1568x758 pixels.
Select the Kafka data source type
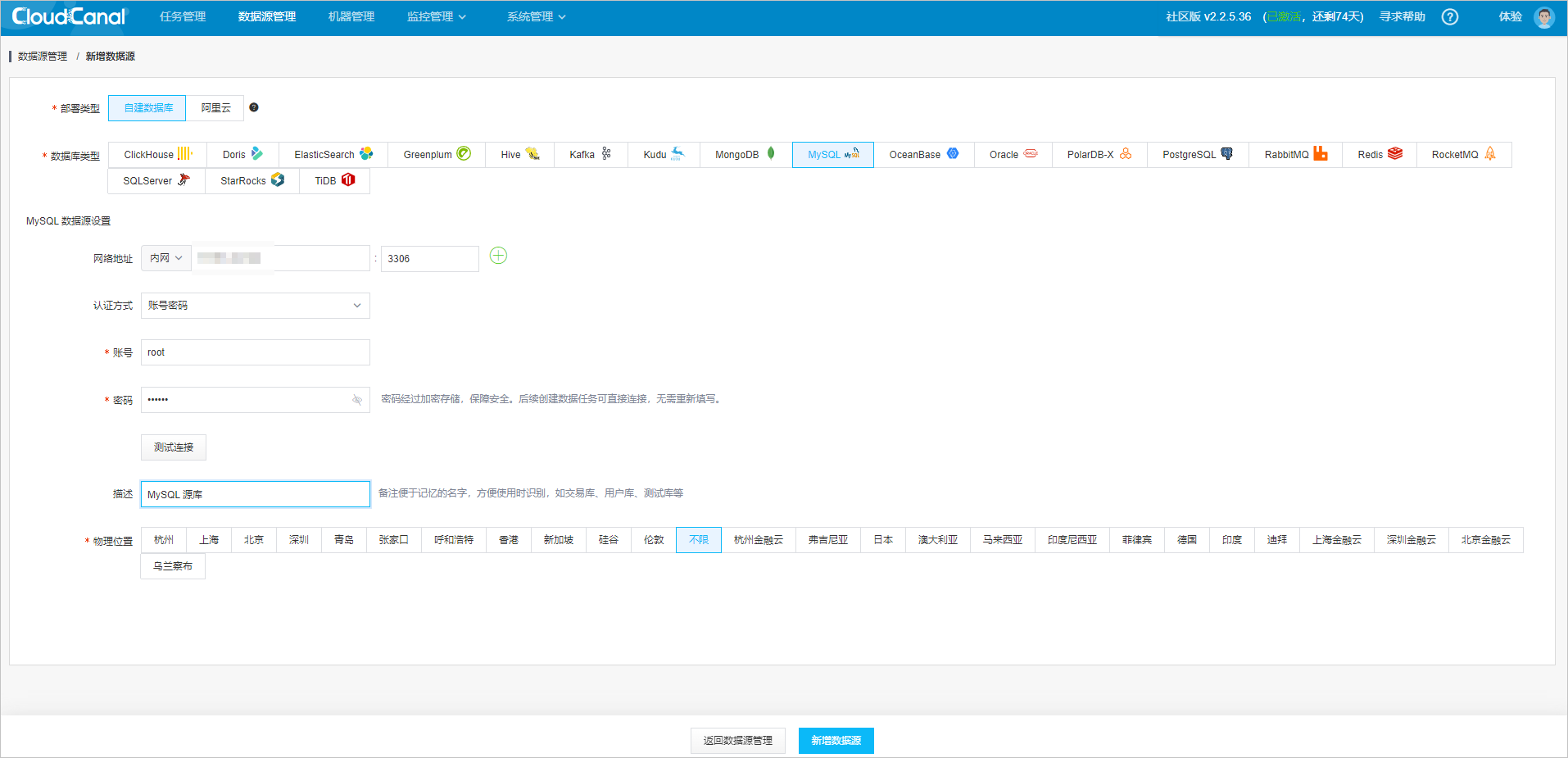pos(589,154)
